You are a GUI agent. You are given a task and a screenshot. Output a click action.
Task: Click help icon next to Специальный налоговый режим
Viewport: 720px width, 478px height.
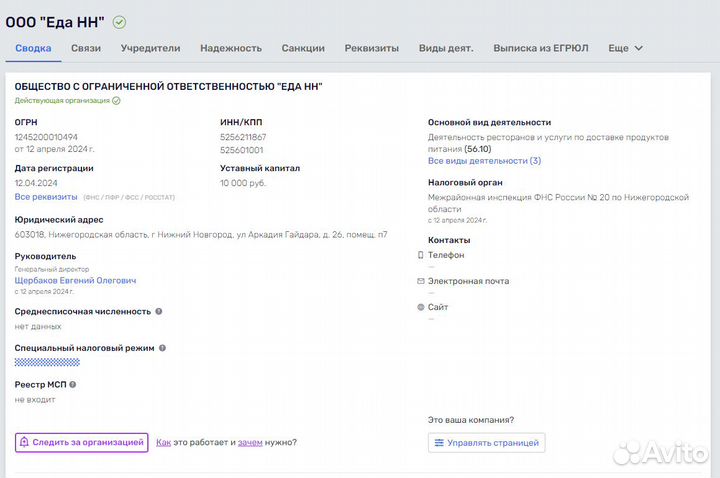coord(163,348)
